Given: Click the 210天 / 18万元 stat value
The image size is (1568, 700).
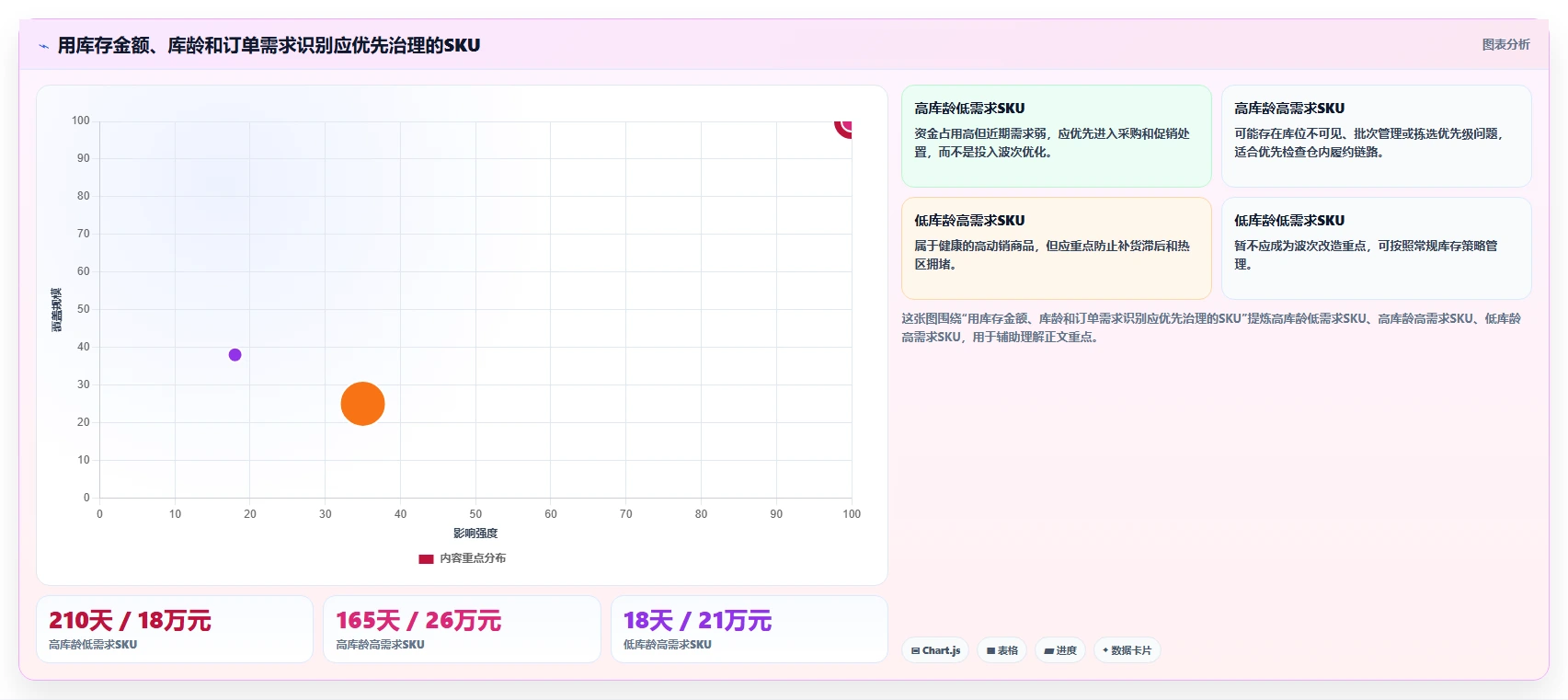Looking at the screenshot, I should click(x=130, y=621).
